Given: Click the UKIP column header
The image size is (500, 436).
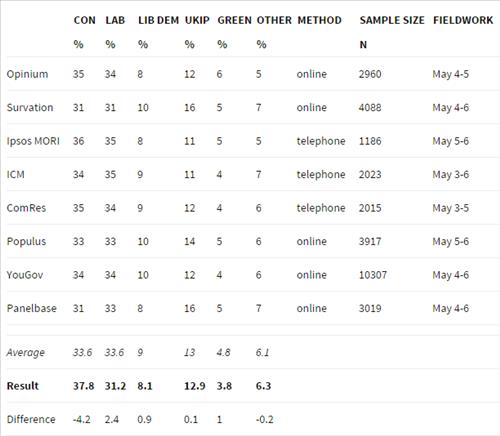Looking at the screenshot, I should [197, 20].
